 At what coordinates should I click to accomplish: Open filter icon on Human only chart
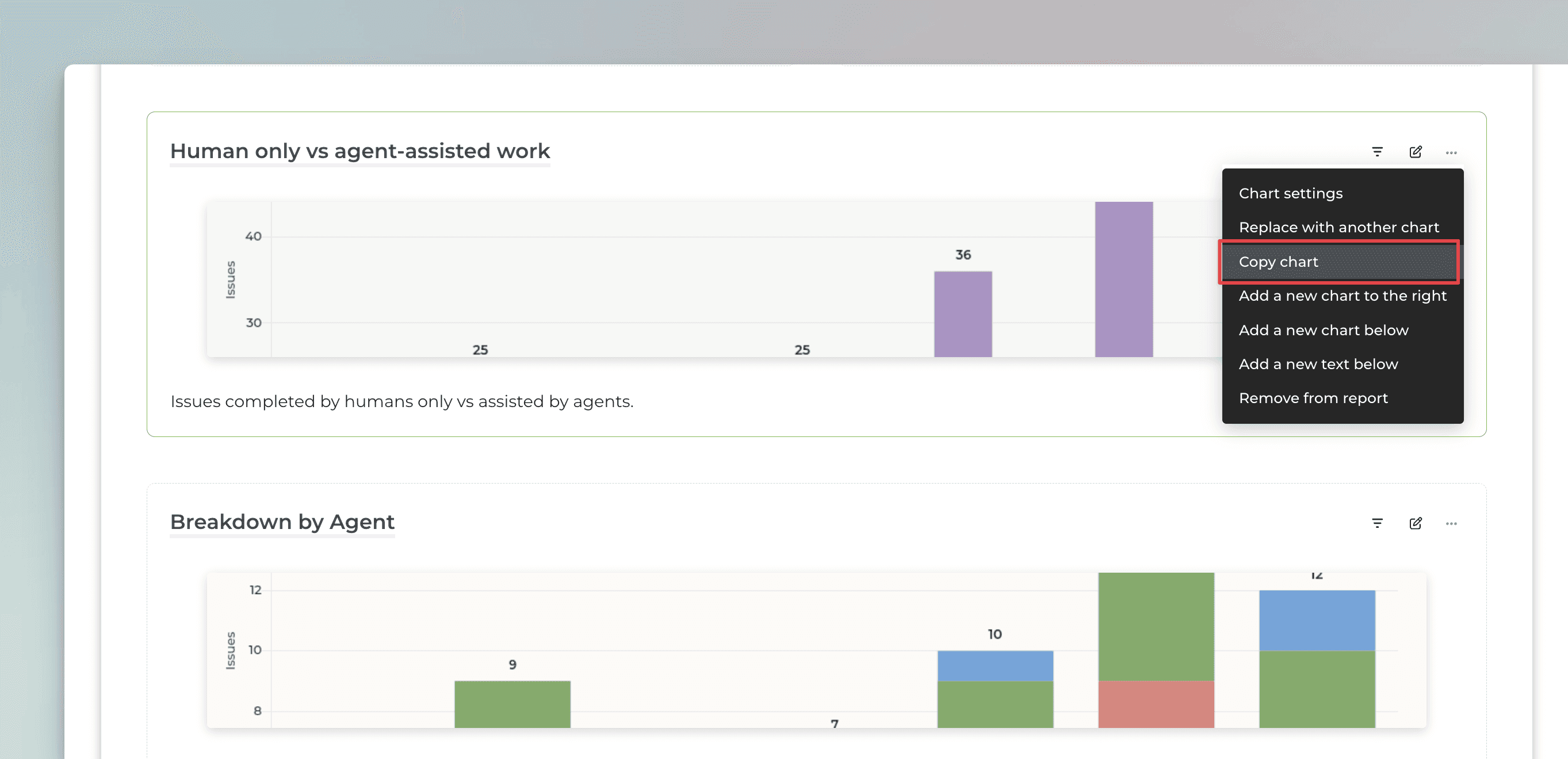coord(1378,152)
